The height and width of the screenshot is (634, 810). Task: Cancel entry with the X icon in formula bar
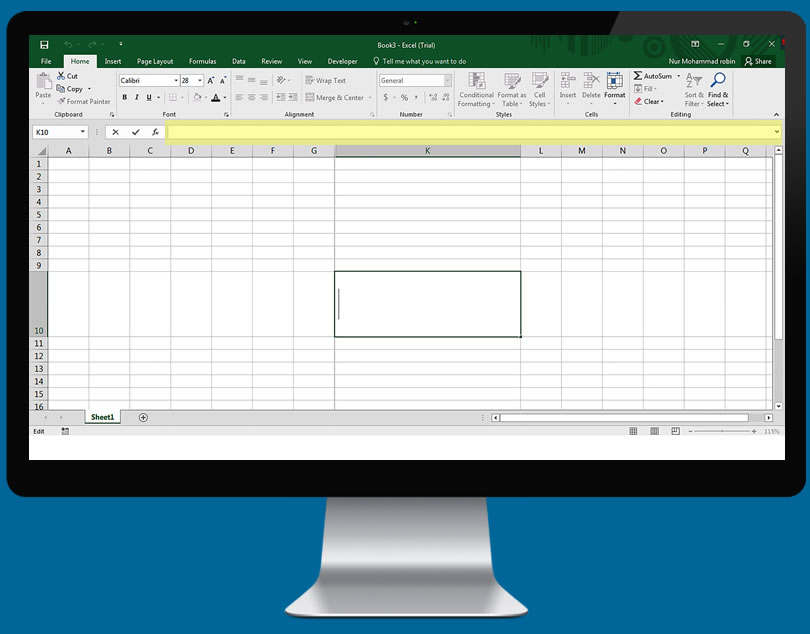pyautogui.click(x=115, y=132)
